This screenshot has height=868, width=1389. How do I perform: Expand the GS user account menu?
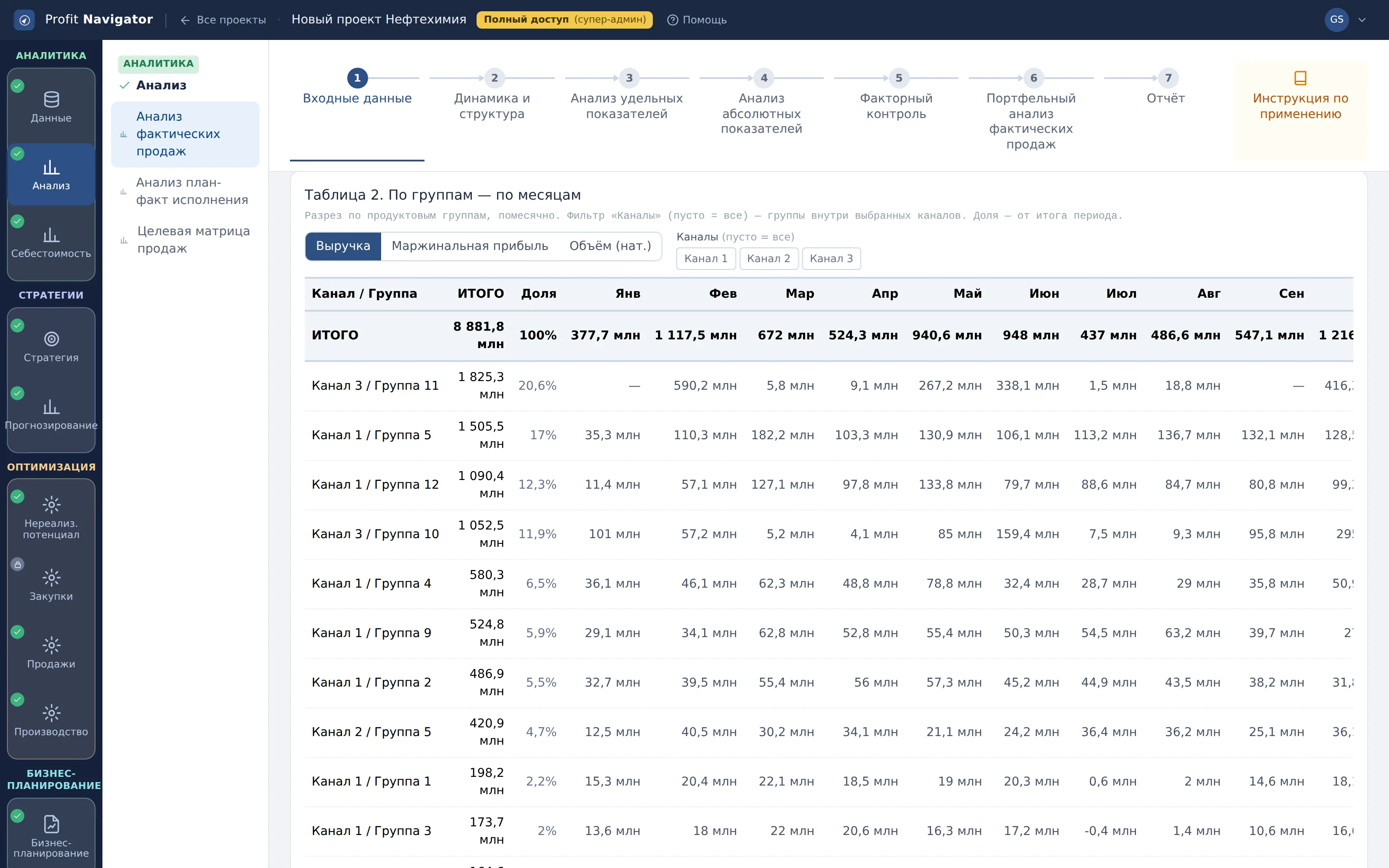tap(1346, 20)
